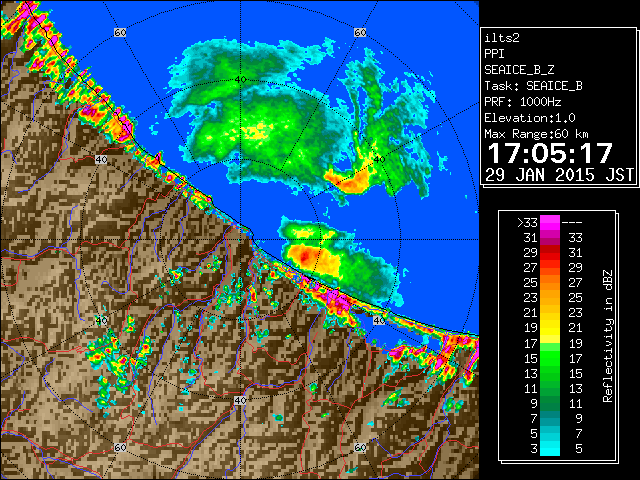Click the 17:05:17 timestamp
The width and height of the screenshot is (640, 480).
[x=550, y=153]
